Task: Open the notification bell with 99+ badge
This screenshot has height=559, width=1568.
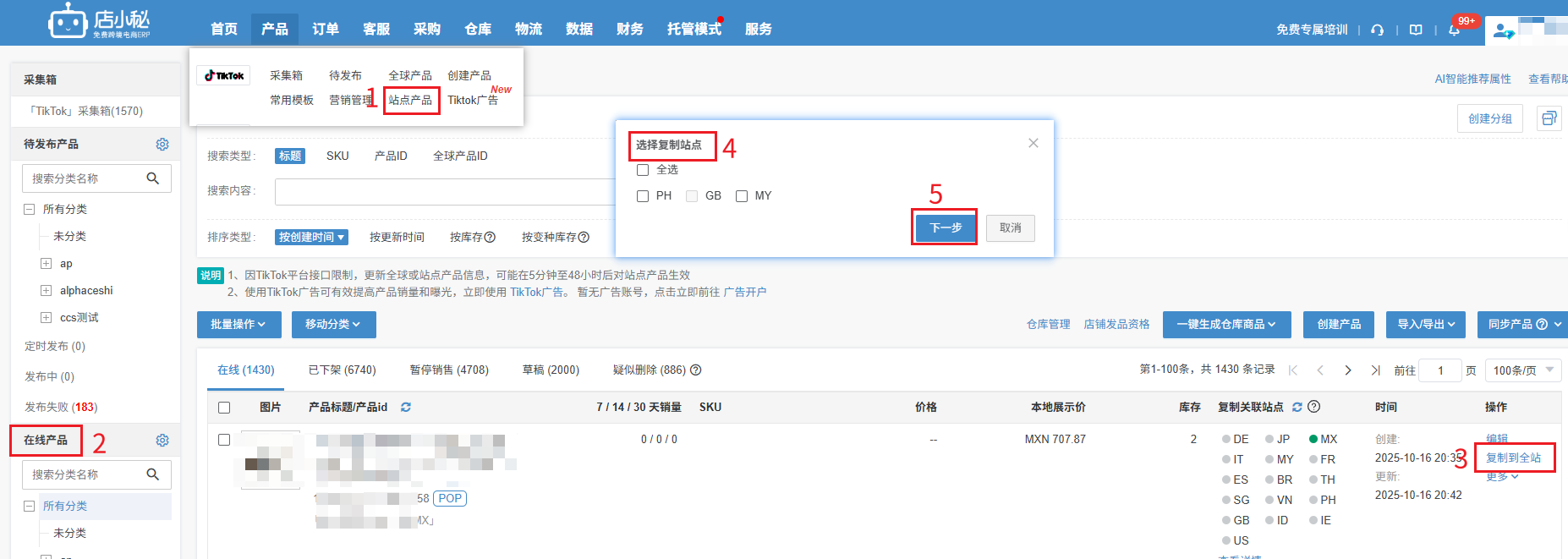Action: (1455, 30)
